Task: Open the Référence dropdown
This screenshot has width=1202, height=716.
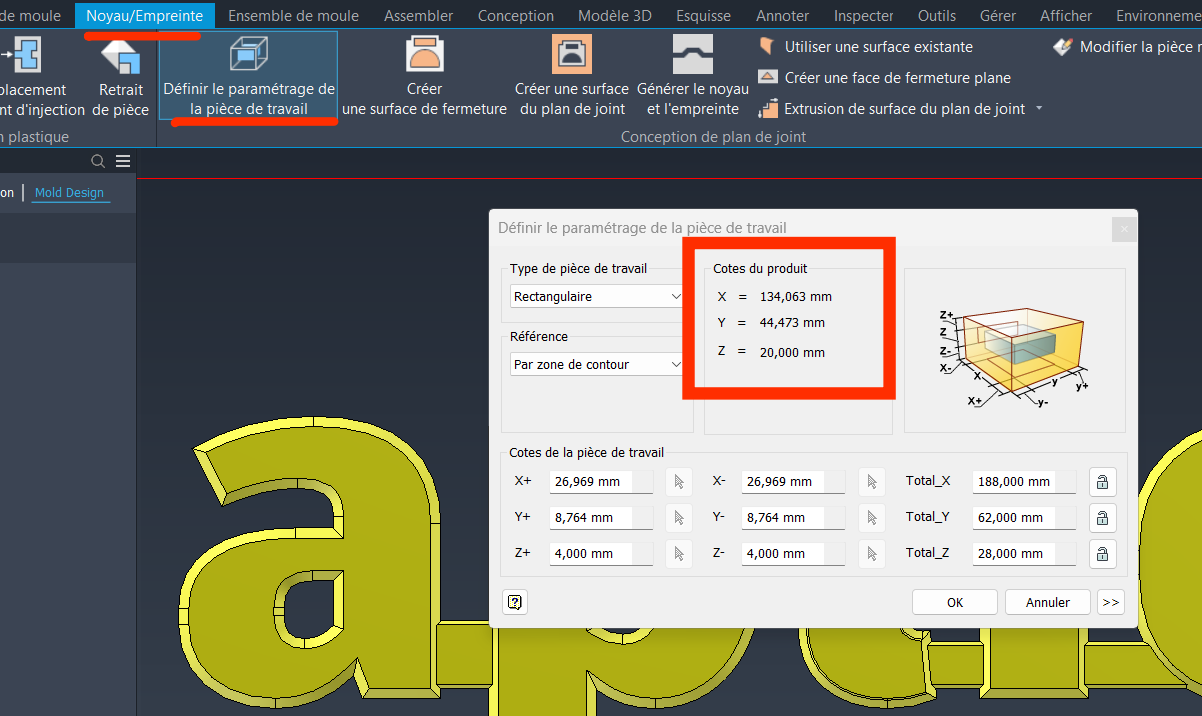Action: point(596,365)
